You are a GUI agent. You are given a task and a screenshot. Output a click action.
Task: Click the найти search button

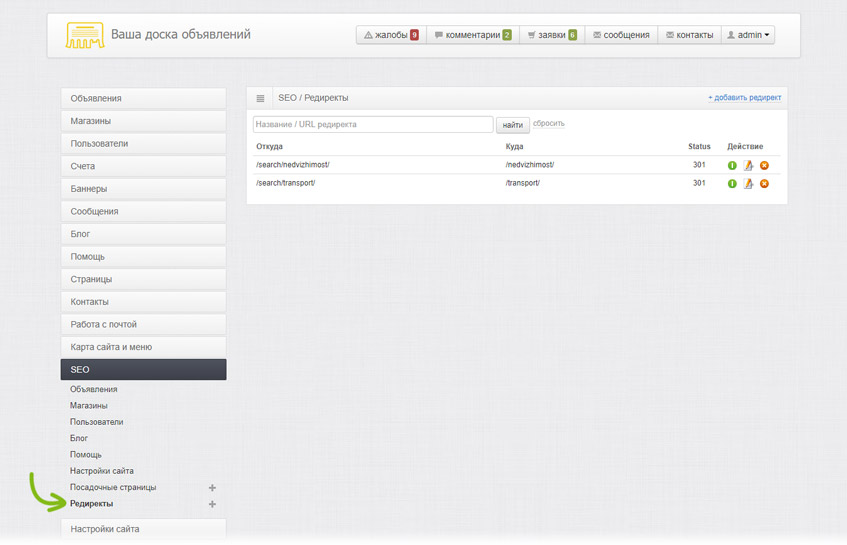pos(513,125)
